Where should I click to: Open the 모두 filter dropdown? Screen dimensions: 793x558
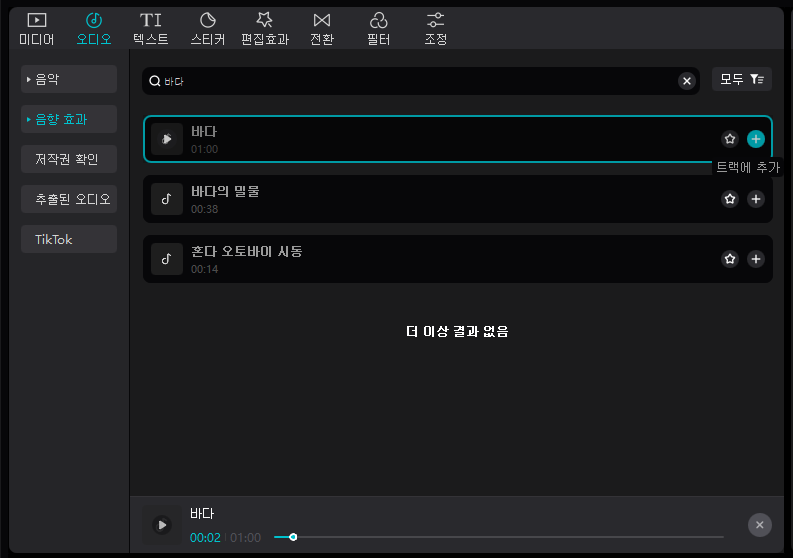pos(741,79)
